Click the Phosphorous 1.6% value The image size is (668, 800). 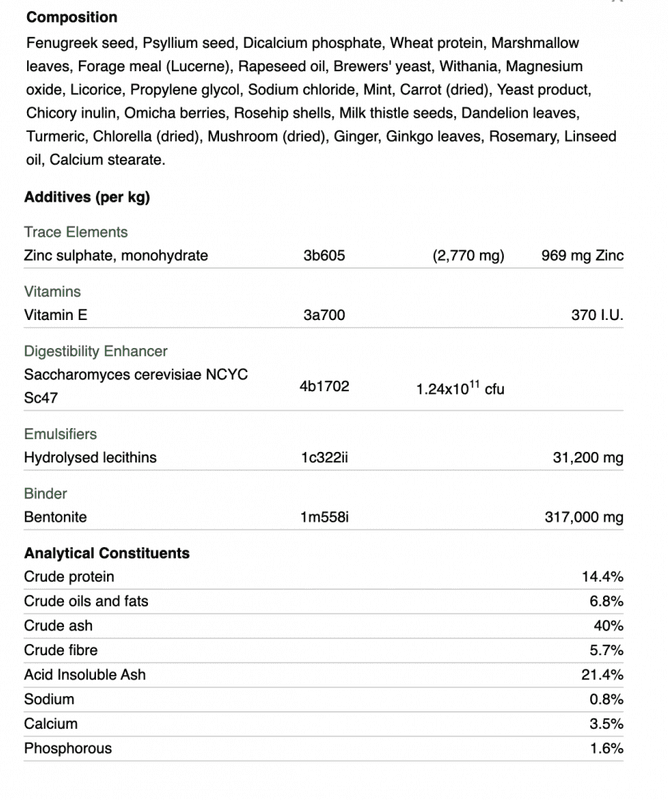[607, 748]
